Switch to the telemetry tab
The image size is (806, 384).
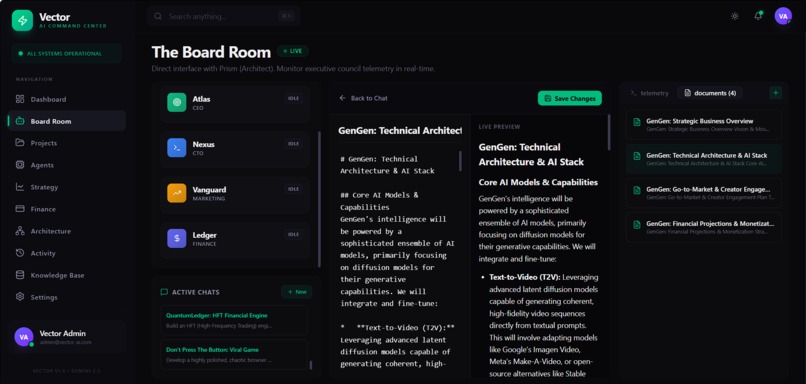pyautogui.click(x=650, y=93)
